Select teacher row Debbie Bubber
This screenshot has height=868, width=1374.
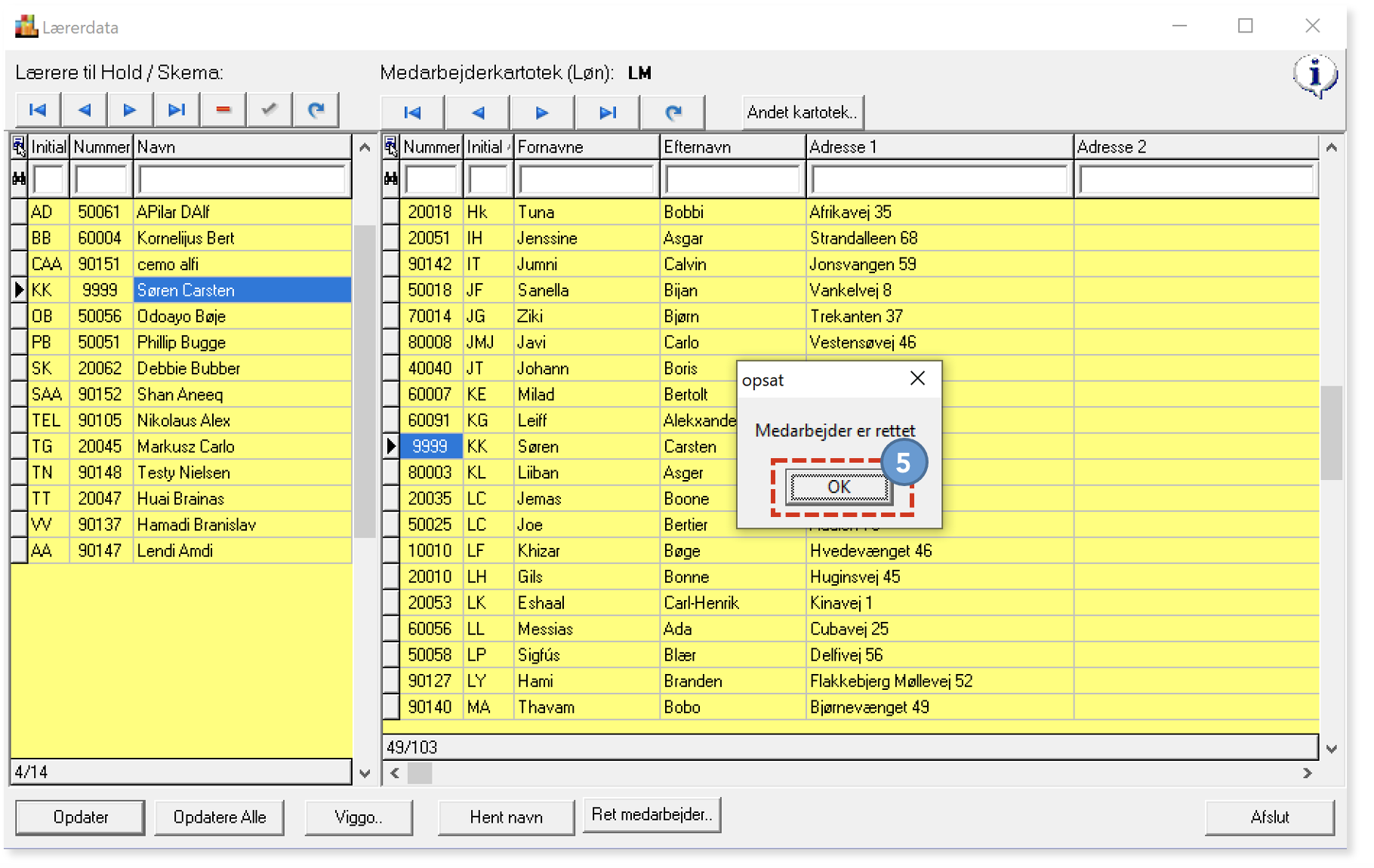(x=181, y=368)
